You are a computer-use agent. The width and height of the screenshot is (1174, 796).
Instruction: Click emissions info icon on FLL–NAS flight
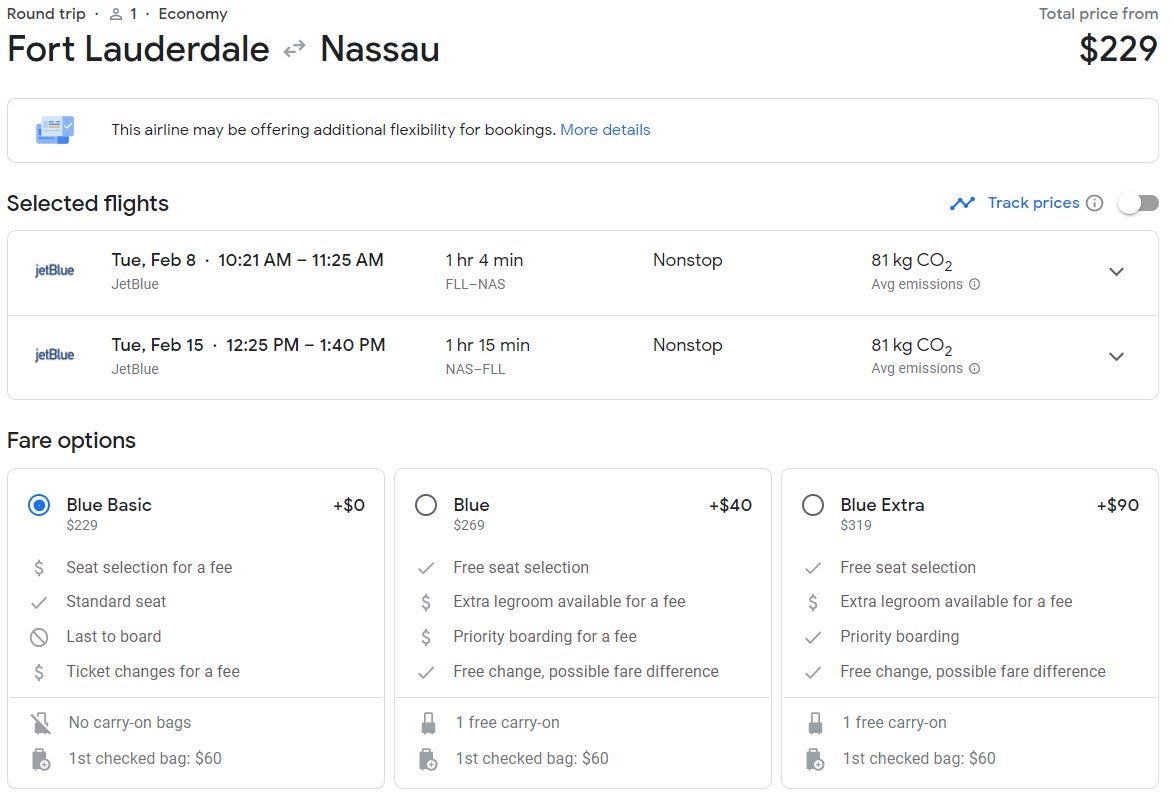click(974, 284)
